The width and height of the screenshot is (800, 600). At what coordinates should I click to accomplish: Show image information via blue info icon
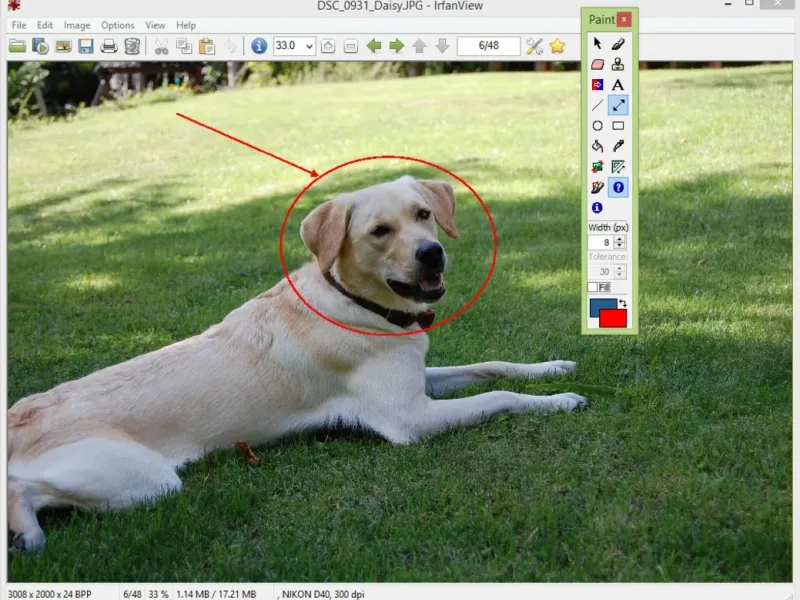click(x=259, y=46)
